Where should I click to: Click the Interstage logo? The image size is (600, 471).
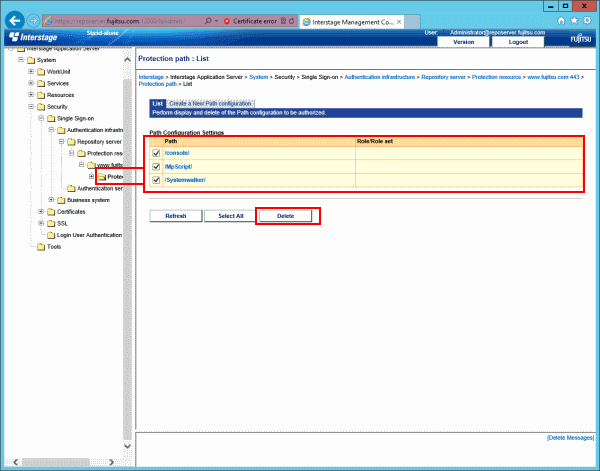point(33,37)
